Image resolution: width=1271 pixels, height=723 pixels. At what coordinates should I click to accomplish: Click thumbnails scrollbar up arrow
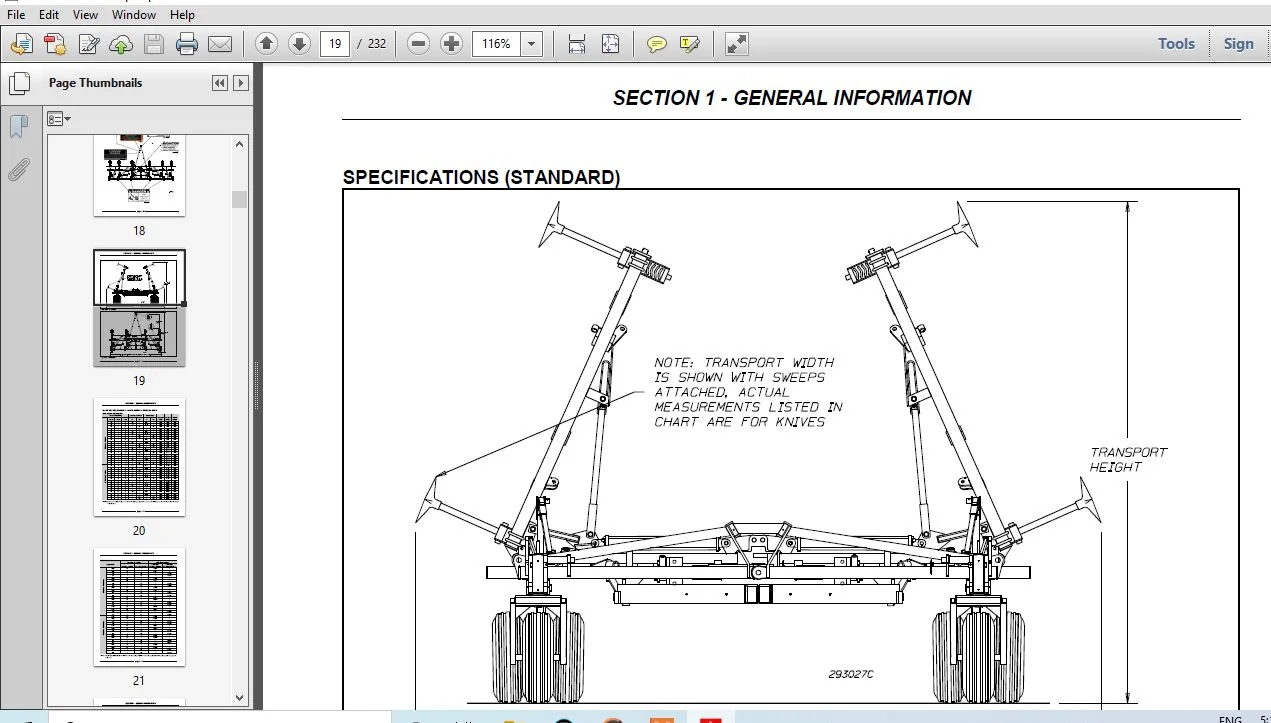click(239, 144)
